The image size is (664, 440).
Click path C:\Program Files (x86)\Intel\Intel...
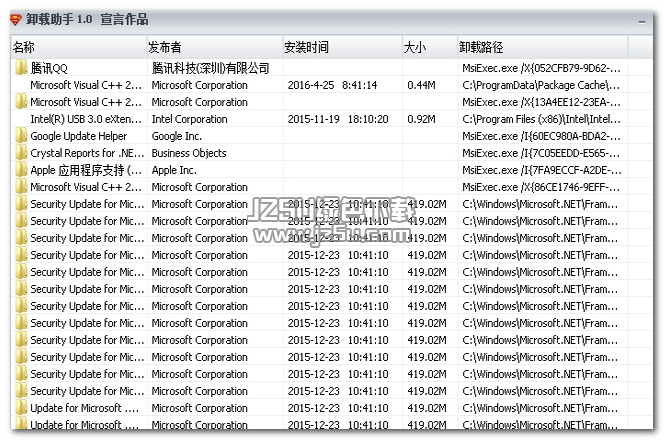pos(542,119)
